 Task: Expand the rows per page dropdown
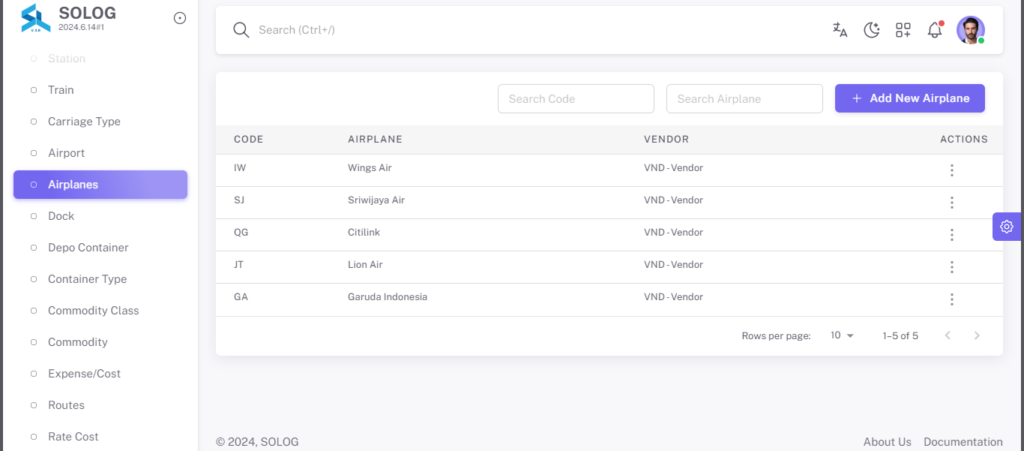coord(842,335)
